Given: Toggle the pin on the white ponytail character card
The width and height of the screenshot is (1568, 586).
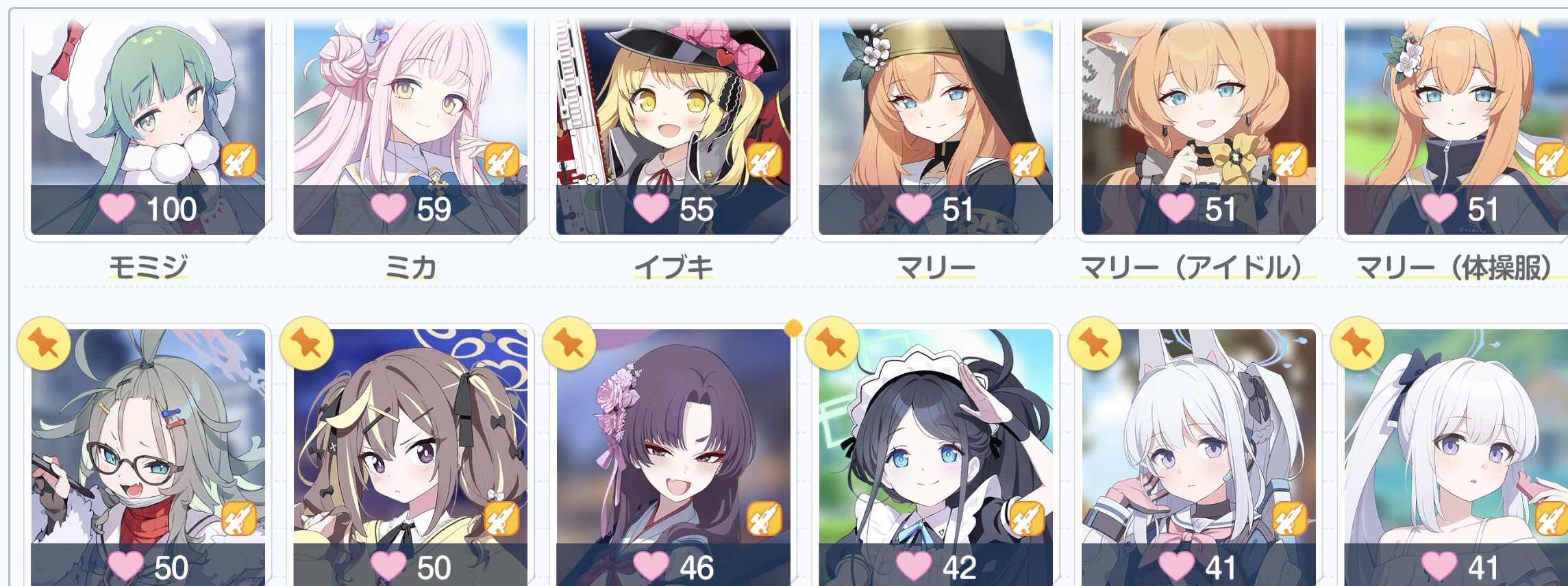Looking at the screenshot, I should 1357,344.
